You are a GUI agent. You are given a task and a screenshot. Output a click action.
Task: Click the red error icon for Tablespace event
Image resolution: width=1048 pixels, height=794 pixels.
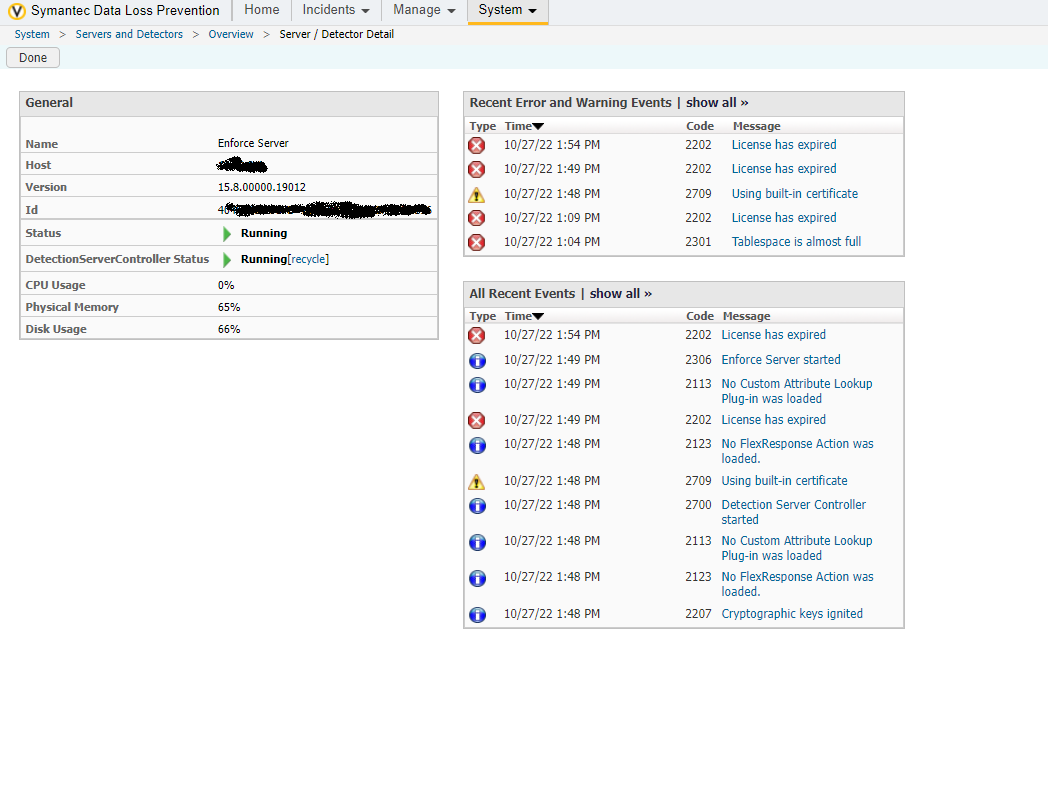click(x=477, y=242)
